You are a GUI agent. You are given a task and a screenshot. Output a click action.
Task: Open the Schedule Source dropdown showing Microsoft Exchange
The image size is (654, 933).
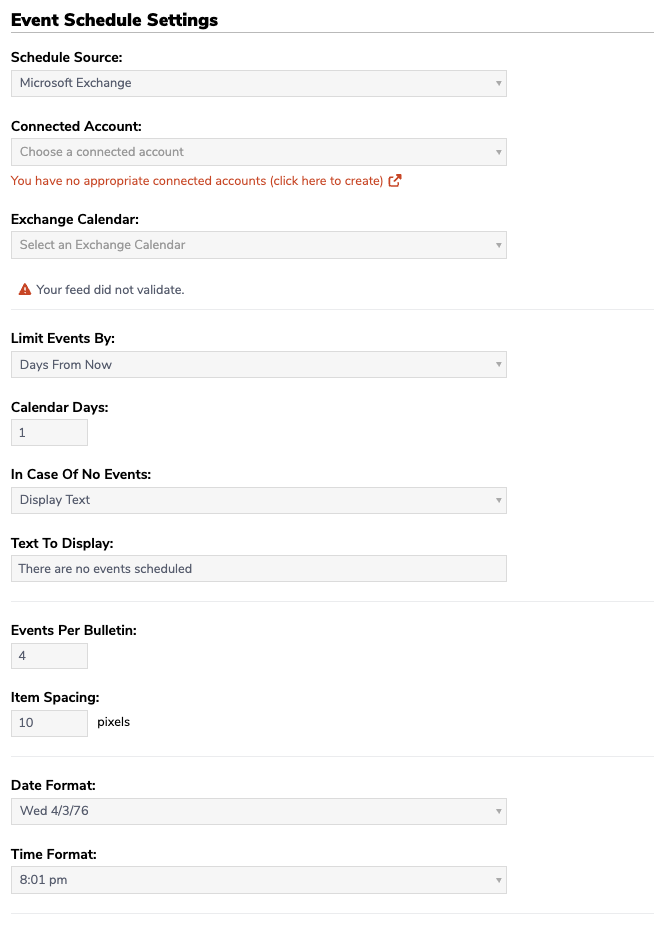coord(259,83)
